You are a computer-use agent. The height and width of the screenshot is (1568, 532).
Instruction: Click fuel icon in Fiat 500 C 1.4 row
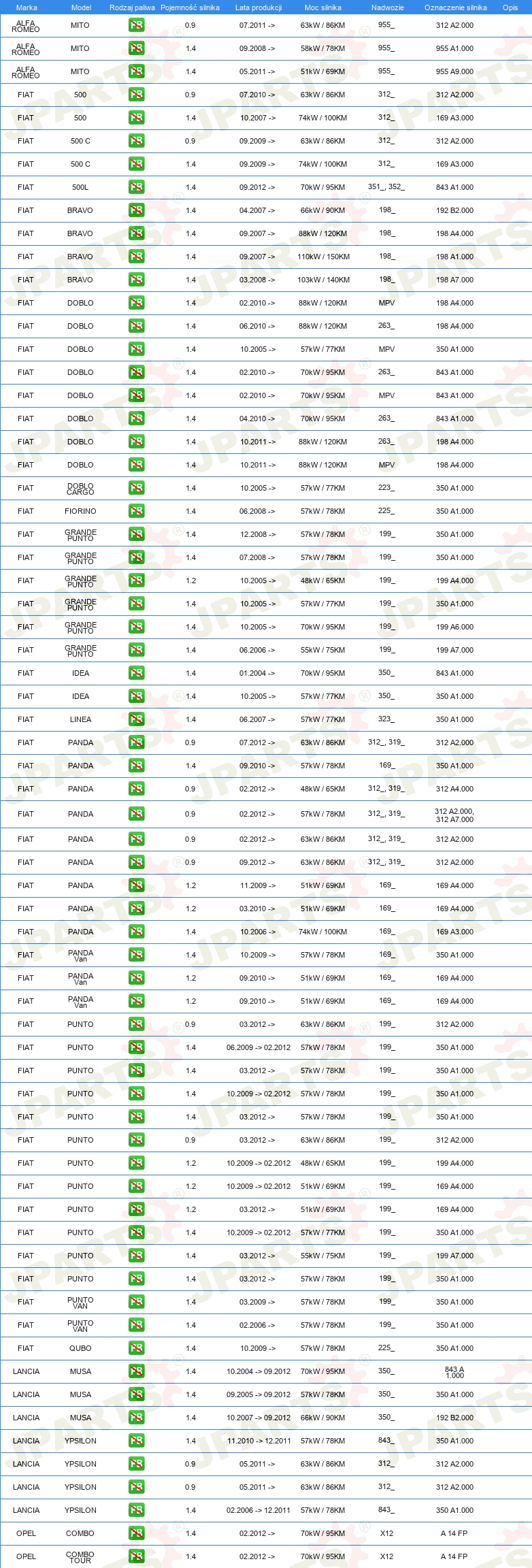(136, 164)
